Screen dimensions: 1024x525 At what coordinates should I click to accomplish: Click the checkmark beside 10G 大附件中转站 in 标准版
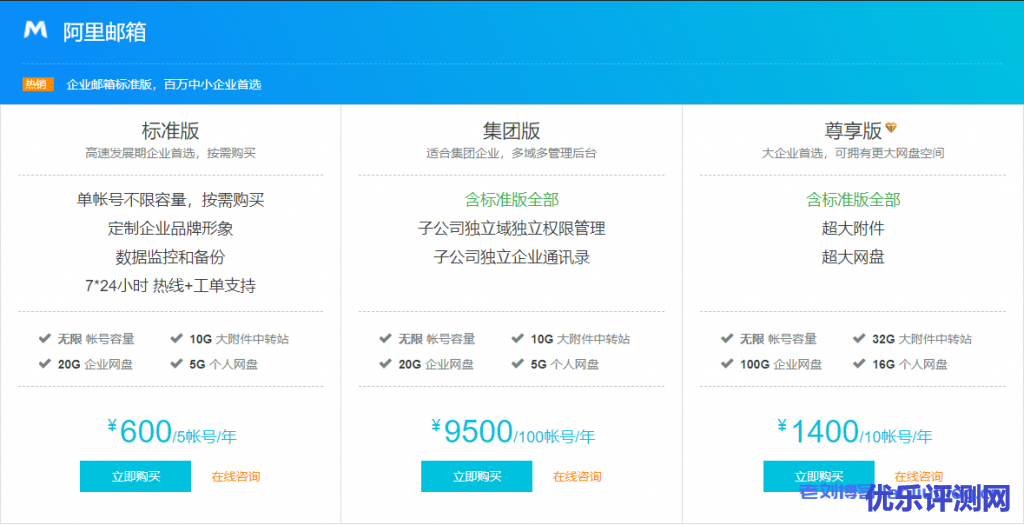click(176, 338)
